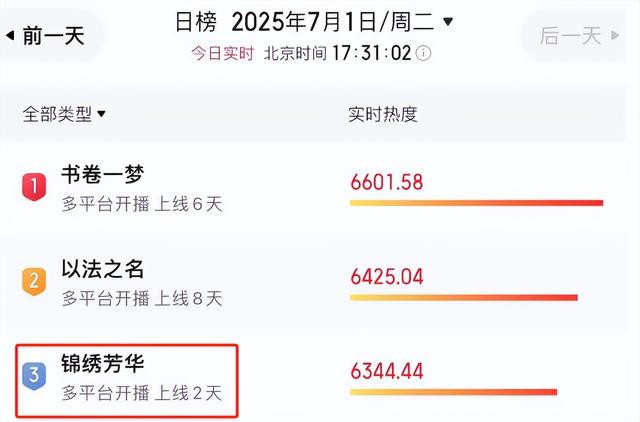Click the rank 1 red badge icon
640x422 pixels.
(34, 187)
